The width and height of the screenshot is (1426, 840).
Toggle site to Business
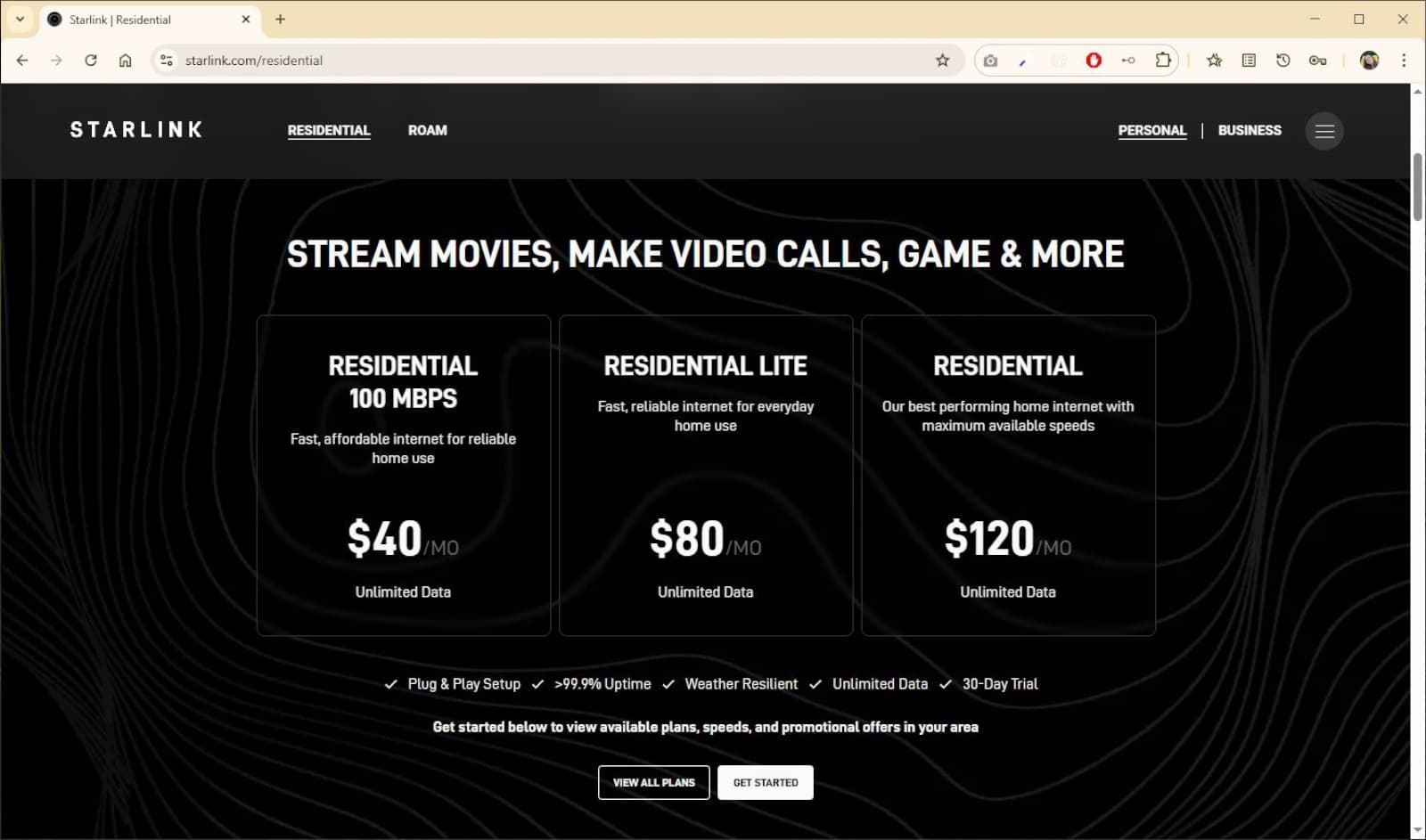click(1250, 130)
